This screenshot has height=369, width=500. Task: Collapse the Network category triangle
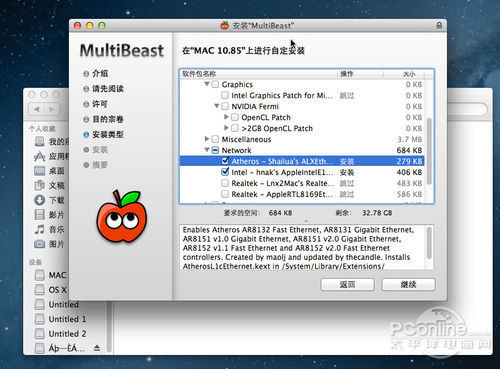(207, 150)
